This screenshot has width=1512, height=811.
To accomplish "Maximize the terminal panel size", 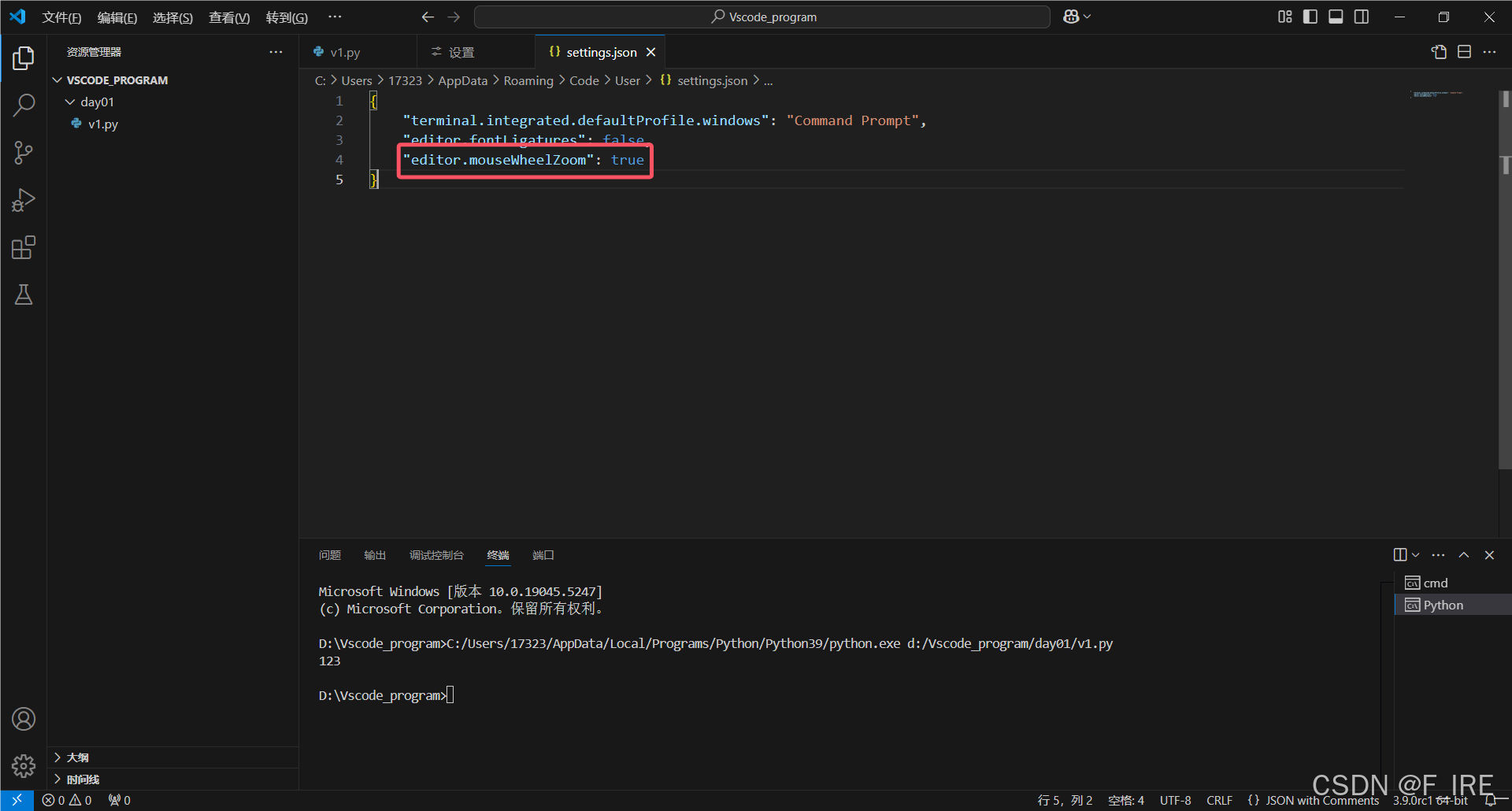I will pos(1464,555).
